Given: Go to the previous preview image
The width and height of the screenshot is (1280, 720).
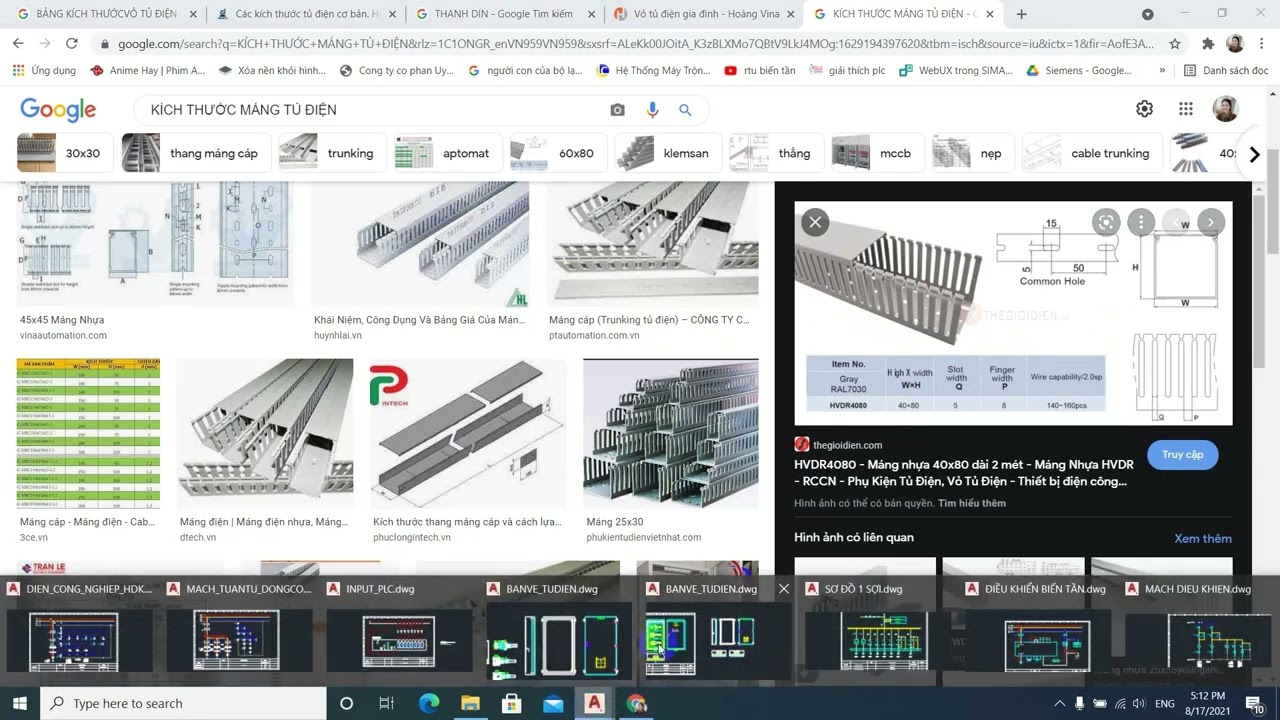Looking at the screenshot, I should tap(1176, 222).
